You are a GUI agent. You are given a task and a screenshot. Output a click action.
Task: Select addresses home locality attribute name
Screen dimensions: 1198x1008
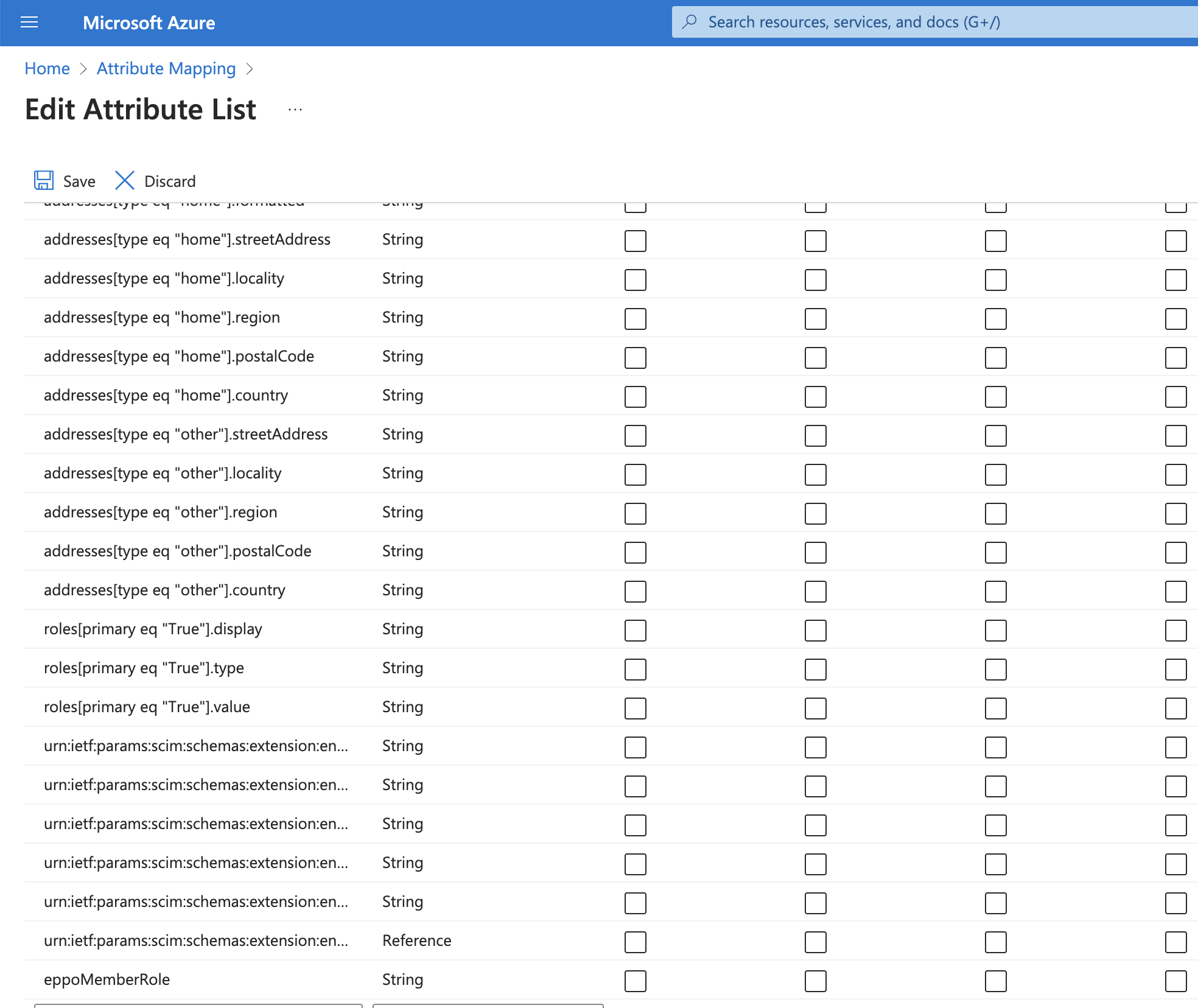[x=164, y=278]
